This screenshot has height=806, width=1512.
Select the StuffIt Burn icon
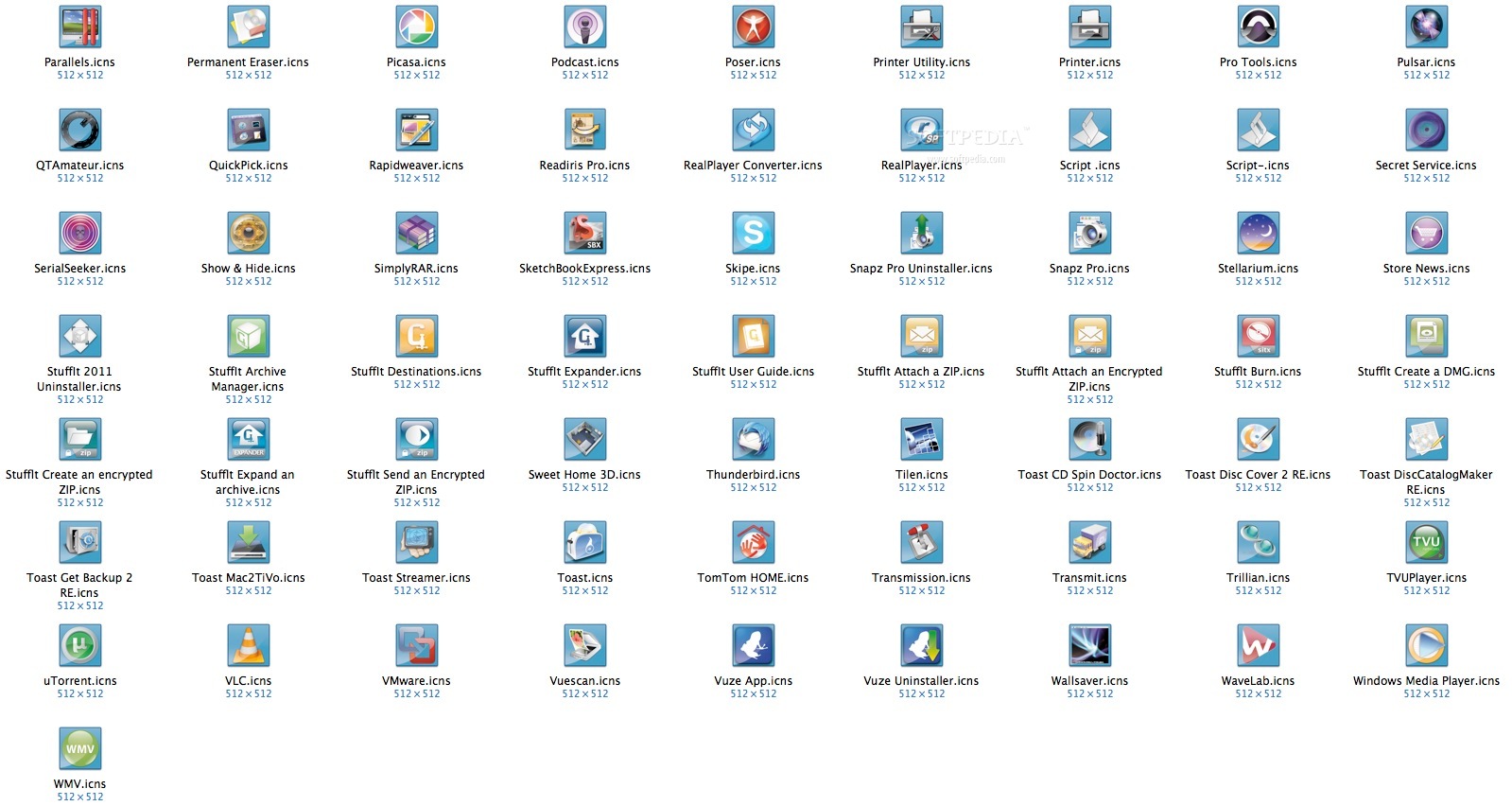tap(1259, 337)
